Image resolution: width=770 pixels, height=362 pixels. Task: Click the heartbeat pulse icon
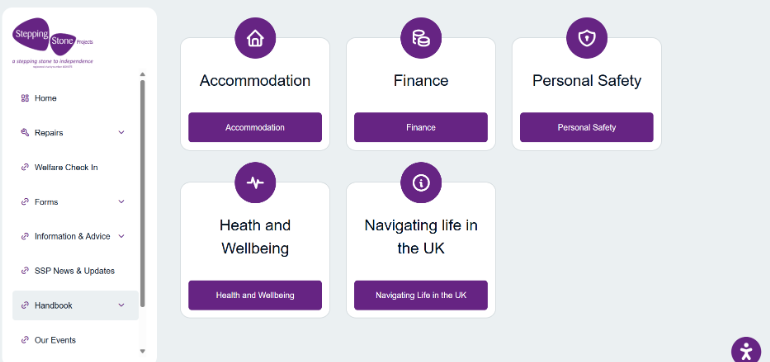tap(255, 183)
